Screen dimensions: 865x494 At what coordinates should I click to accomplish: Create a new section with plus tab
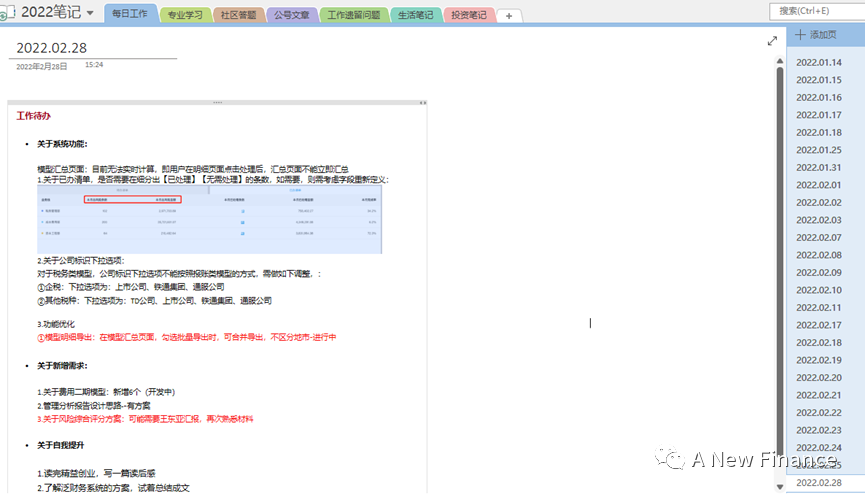pos(509,16)
